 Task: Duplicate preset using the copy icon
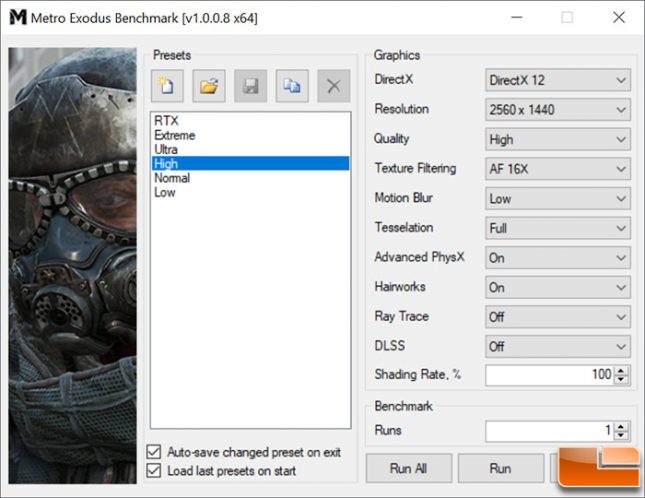[292, 86]
